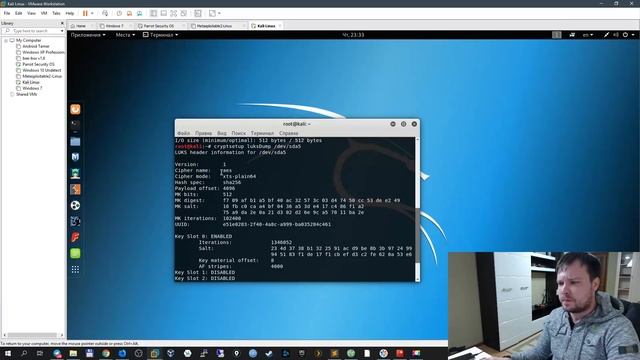Open the Приложения menu in Kali
Screen dimensions: 640x360
[88, 35]
